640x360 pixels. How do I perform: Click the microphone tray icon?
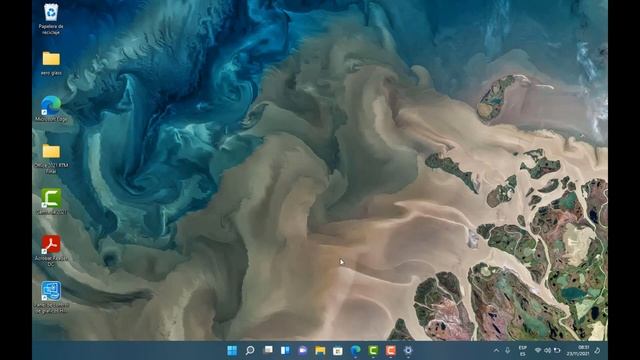(507, 350)
